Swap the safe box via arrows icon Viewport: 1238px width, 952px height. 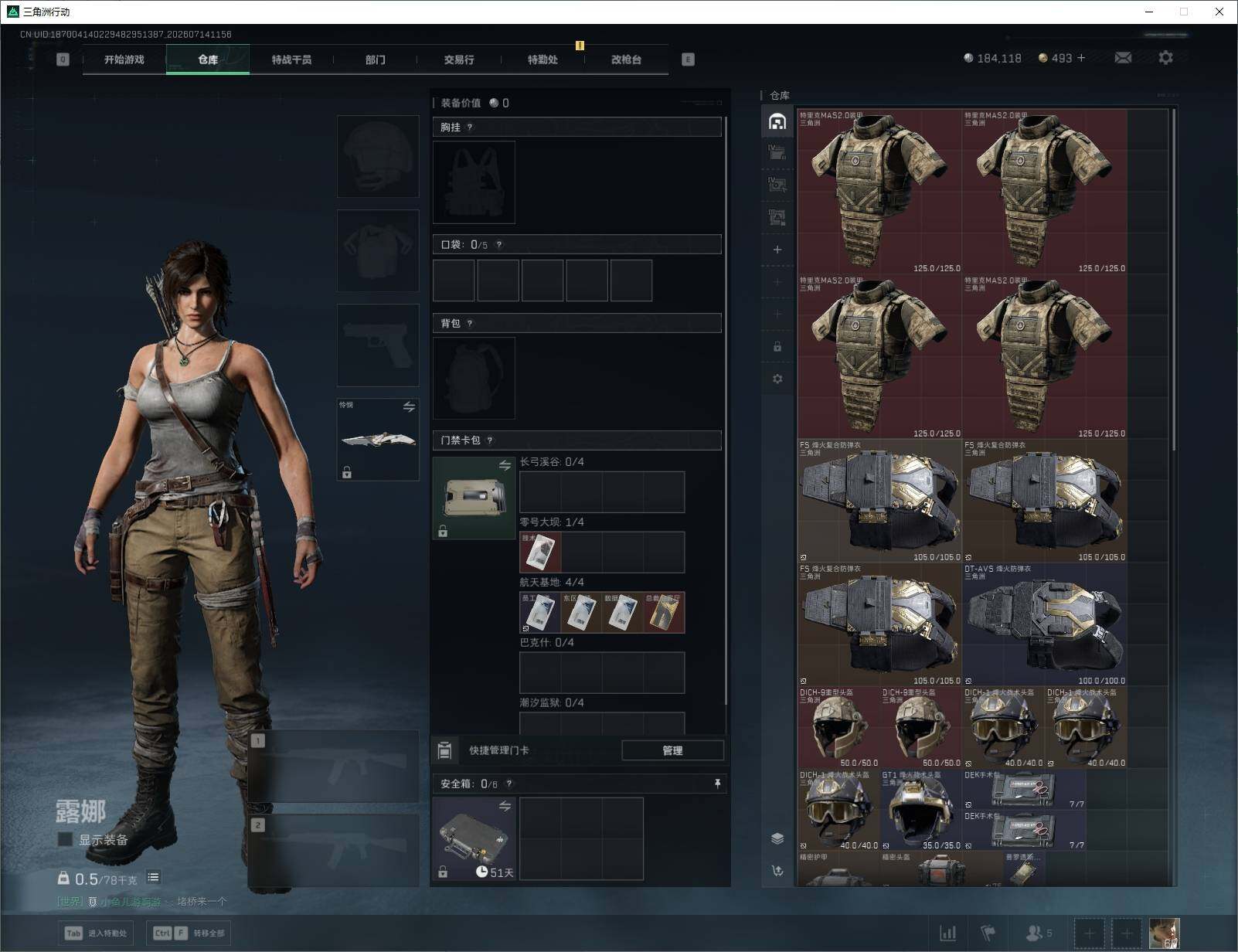tap(505, 806)
